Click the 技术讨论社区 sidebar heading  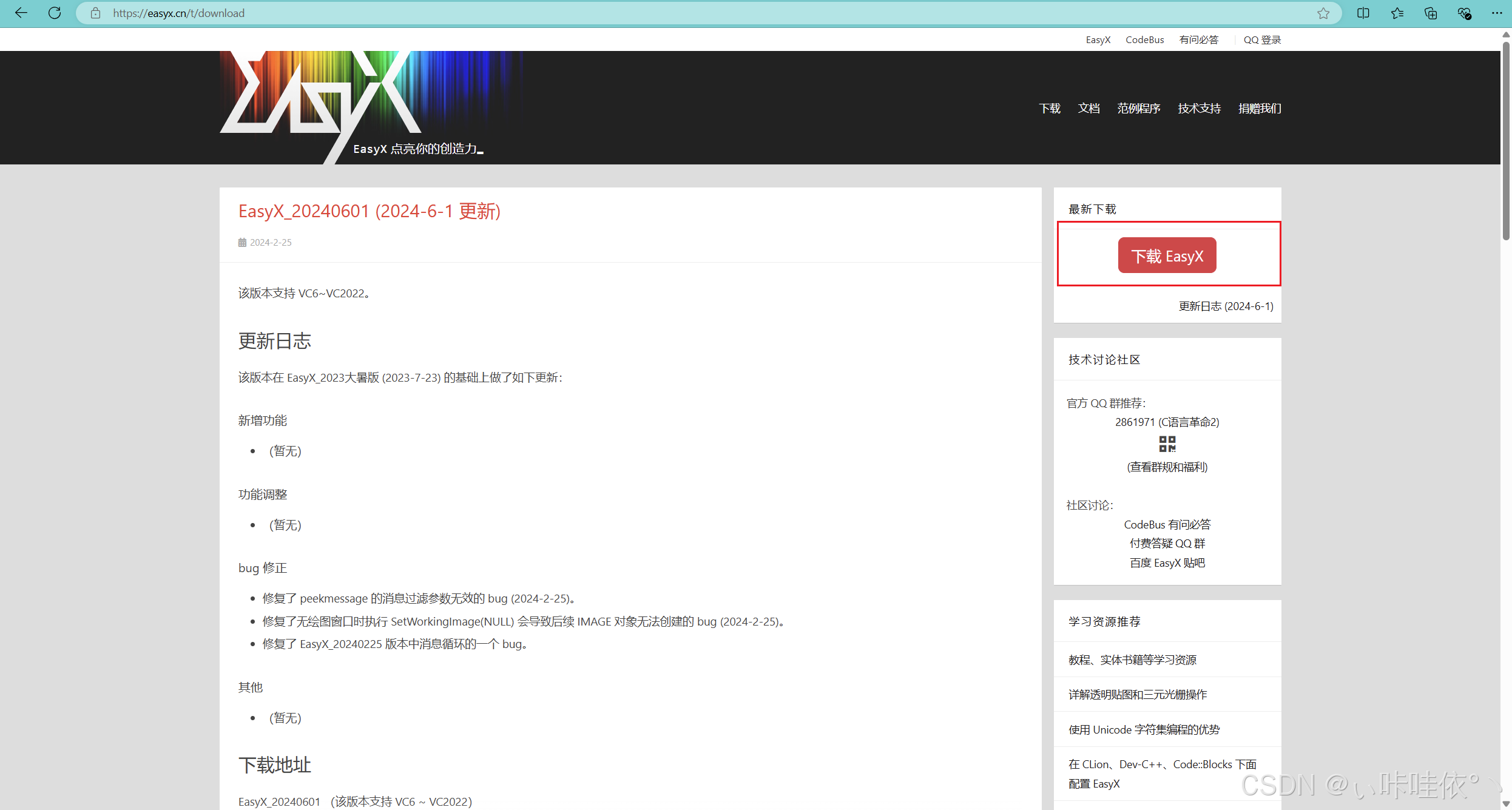(1104, 360)
